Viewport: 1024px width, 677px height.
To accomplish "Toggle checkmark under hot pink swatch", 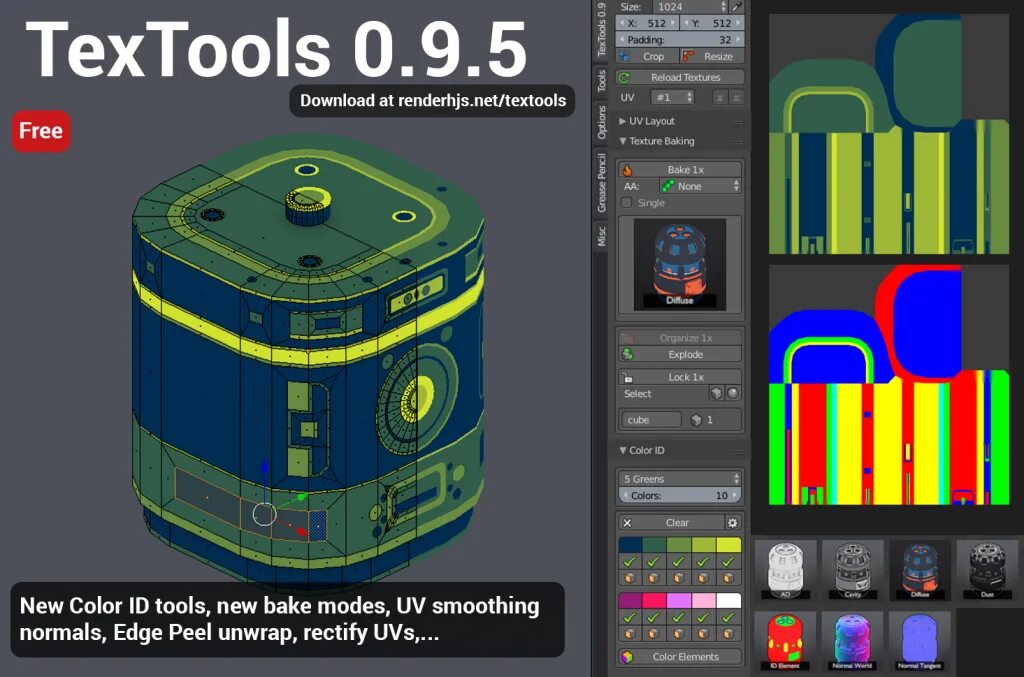I will (654, 617).
